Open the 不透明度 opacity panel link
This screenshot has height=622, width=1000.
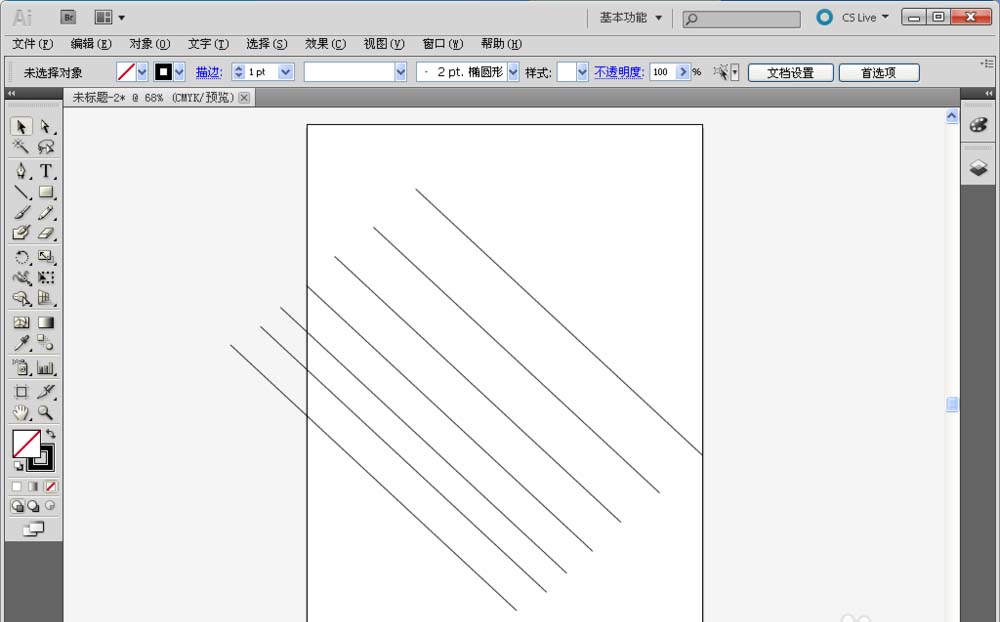pyautogui.click(x=619, y=72)
